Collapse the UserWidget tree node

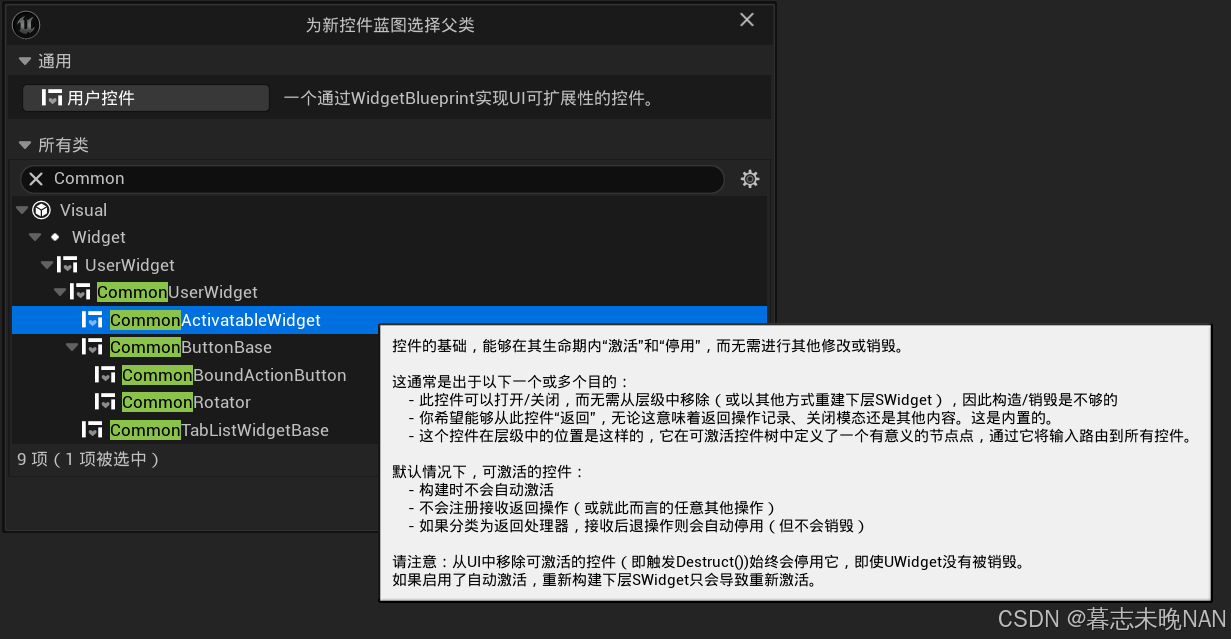47,265
